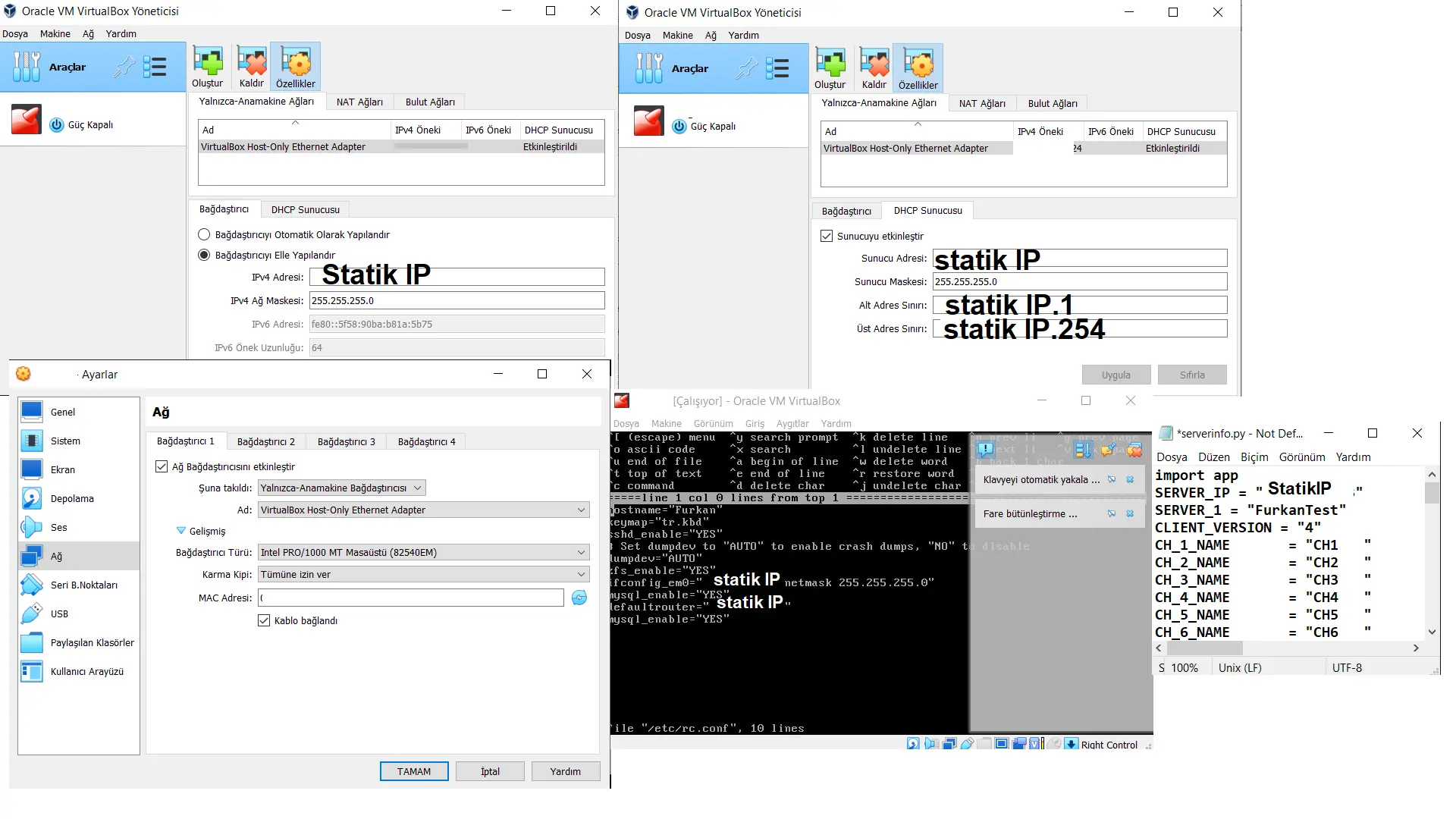Image resolution: width=1456 pixels, height=819 pixels.
Task: Open 'Şuna takıldı' dropdown
Action: pyautogui.click(x=341, y=488)
